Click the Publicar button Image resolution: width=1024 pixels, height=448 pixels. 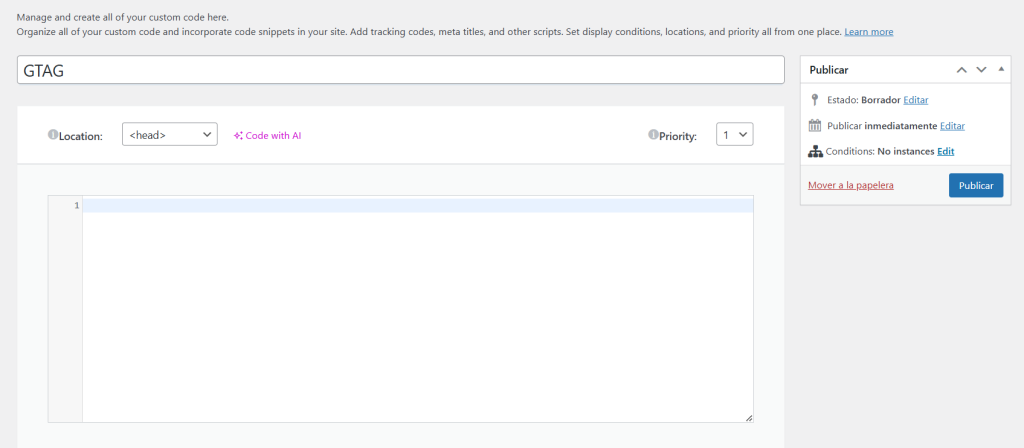coord(976,185)
